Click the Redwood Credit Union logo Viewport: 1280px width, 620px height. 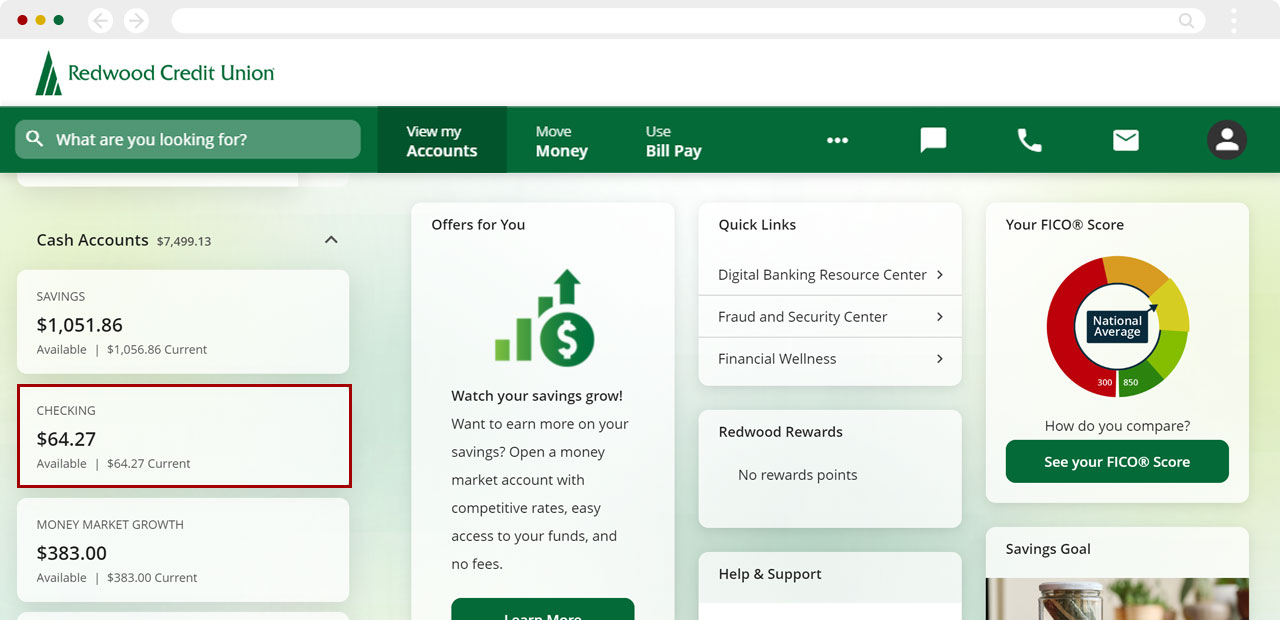tap(154, 73)
